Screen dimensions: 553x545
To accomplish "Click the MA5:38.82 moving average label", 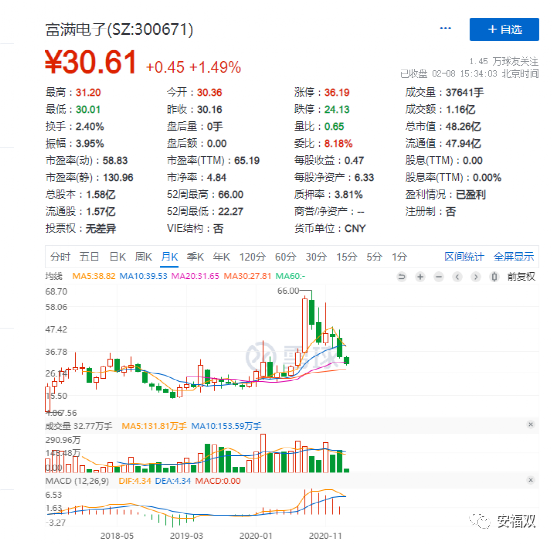I will pyautogui.click(x=94, y=276).
